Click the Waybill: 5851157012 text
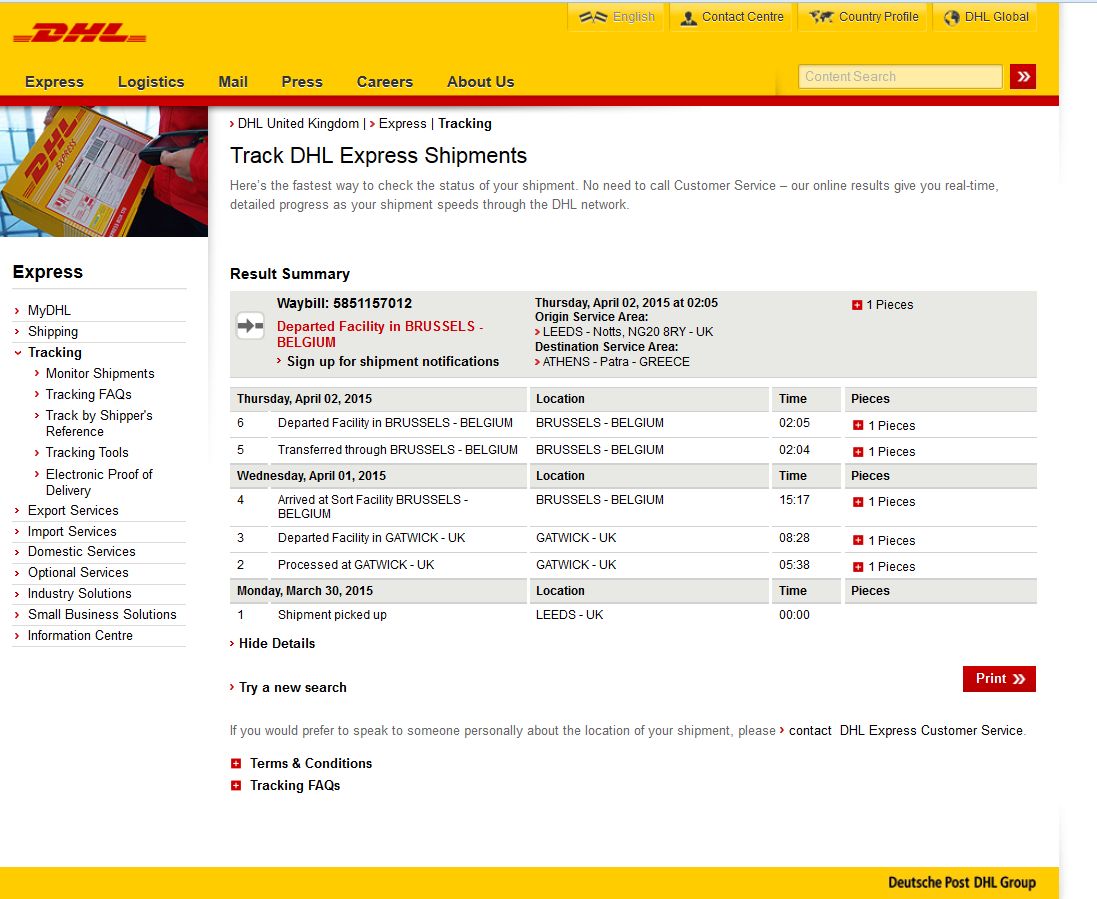Image resolution: width=1097 pixels, height=899 pixels. coord(344,304)
